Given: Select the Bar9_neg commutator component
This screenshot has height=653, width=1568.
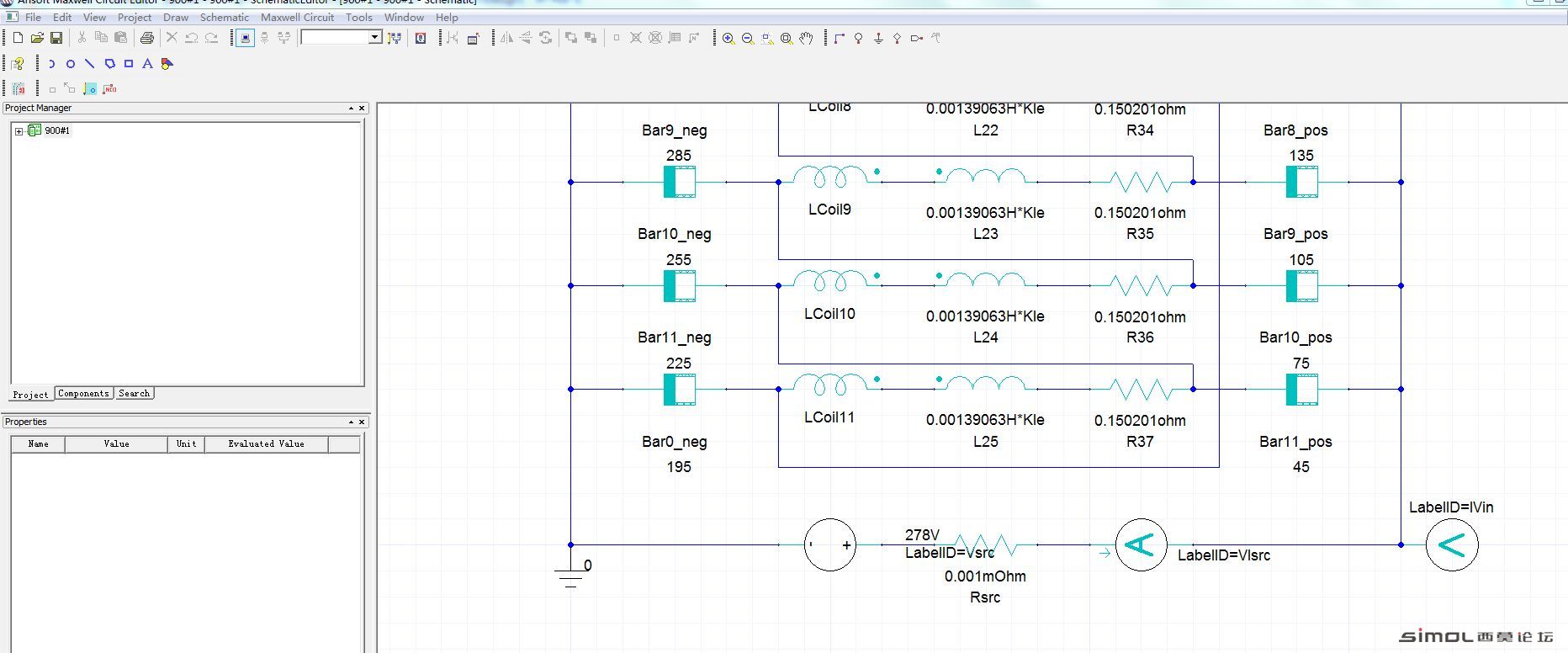Looking at the screenshot, I should (680, 182).
